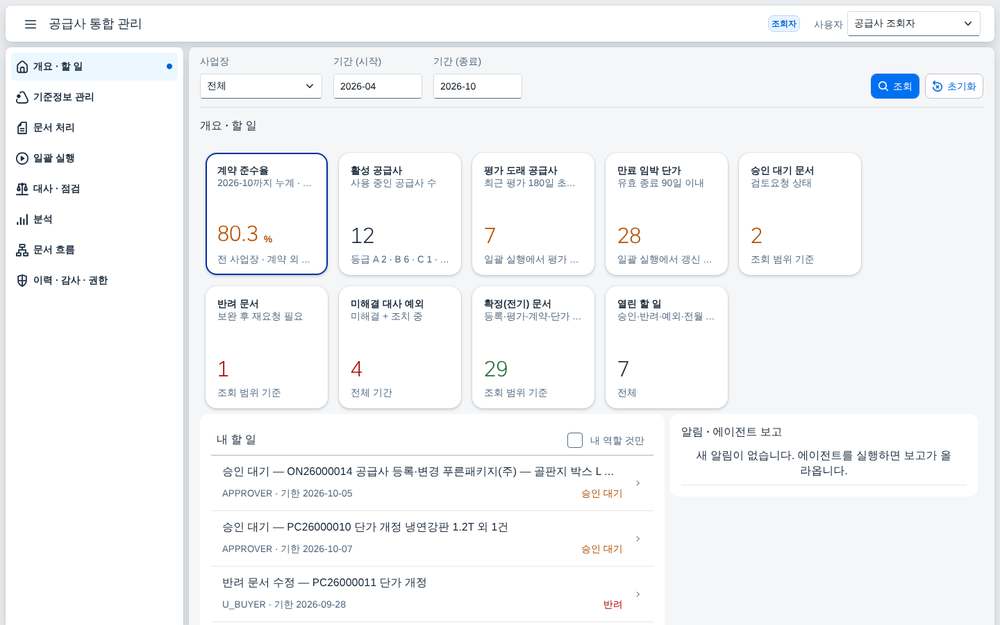Go to 문서 흐름 menu label
Screen dimensions: 1000x625
(x=54, y=250)
